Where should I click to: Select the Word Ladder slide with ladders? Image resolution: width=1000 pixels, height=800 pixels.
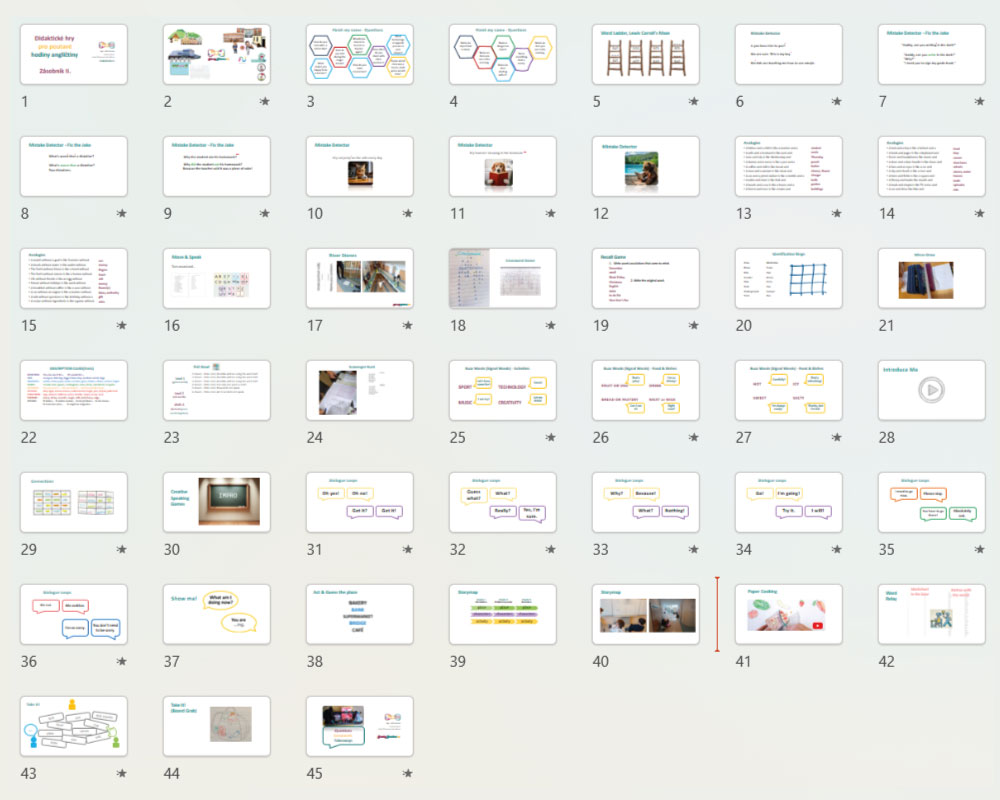tap(646, 55)
